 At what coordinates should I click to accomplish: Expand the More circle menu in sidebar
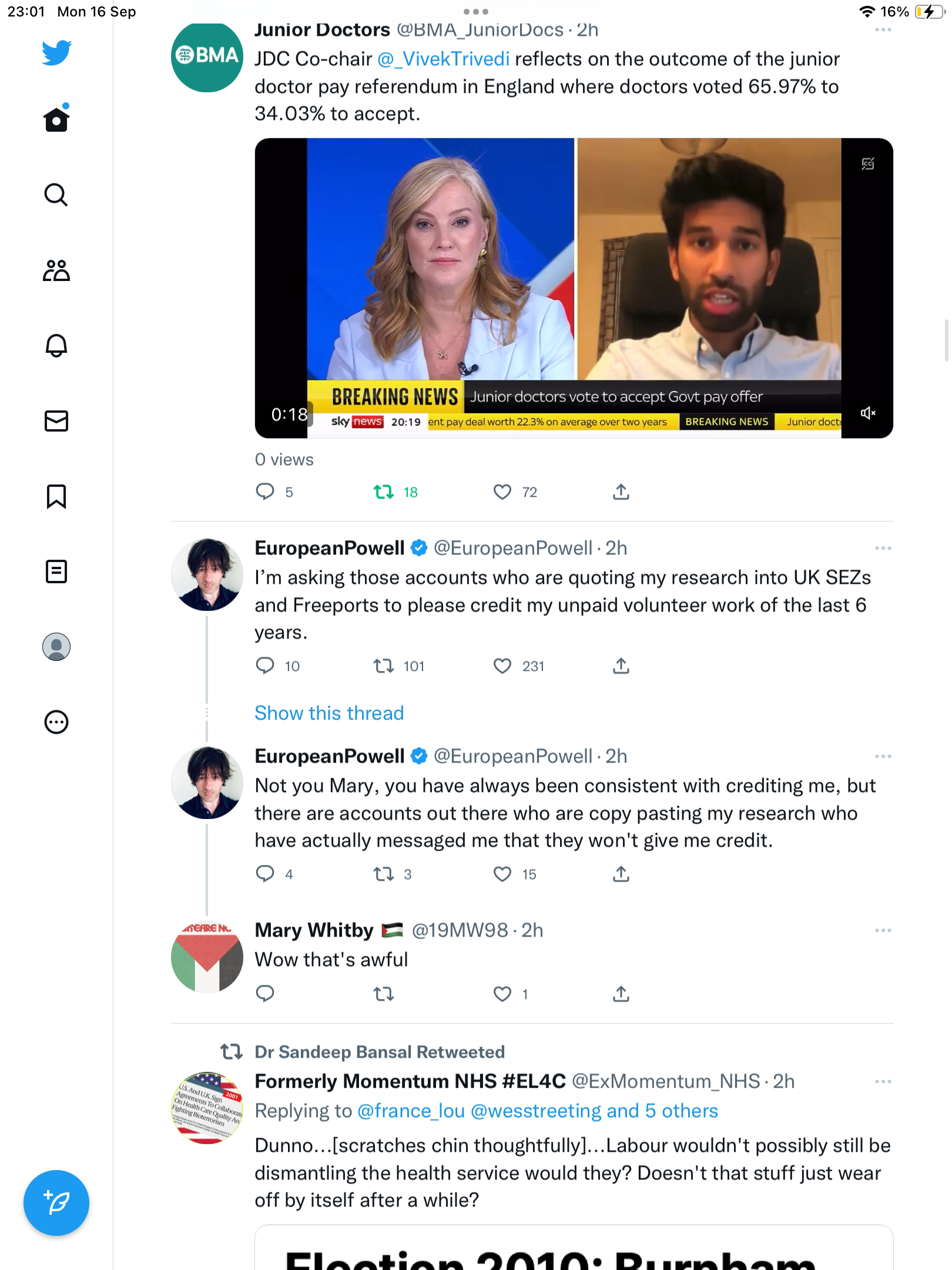click(56, 722)
